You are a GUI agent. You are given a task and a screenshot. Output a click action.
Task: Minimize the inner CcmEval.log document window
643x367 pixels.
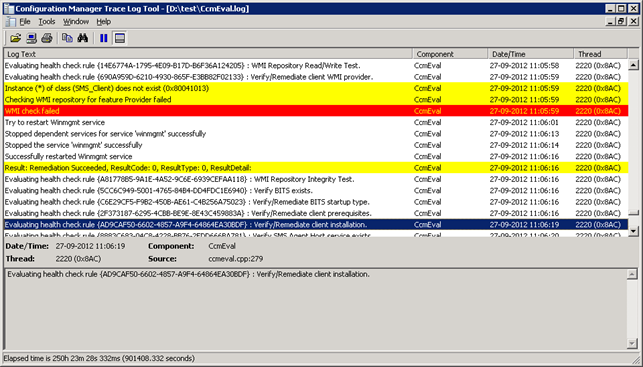[x=610, y=21]
